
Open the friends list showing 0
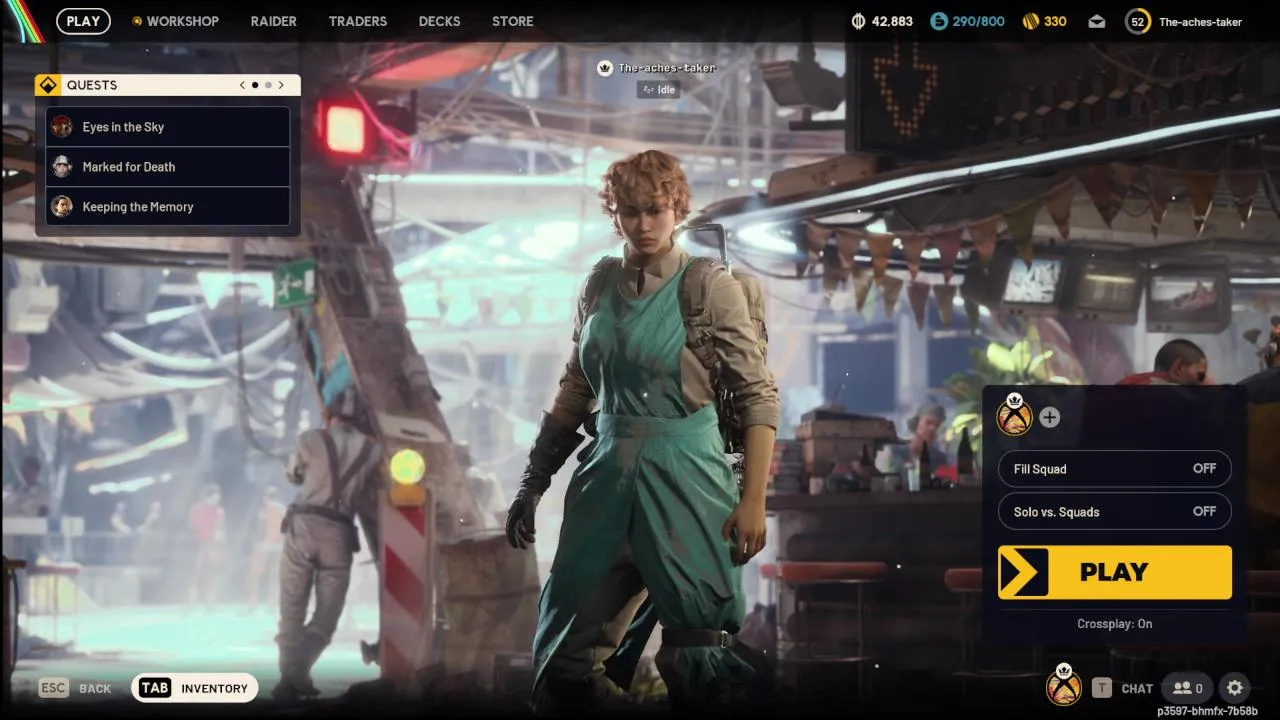tap(1187, 688)
